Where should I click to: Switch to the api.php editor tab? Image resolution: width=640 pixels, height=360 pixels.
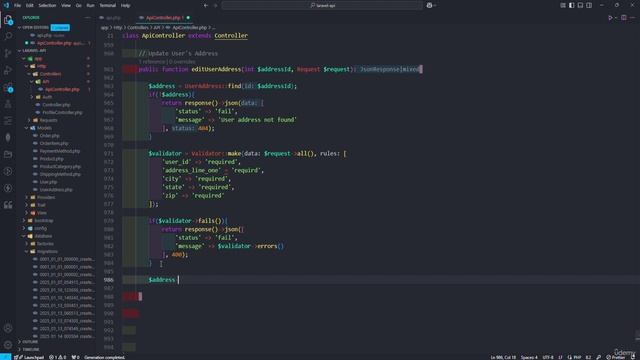112,18
